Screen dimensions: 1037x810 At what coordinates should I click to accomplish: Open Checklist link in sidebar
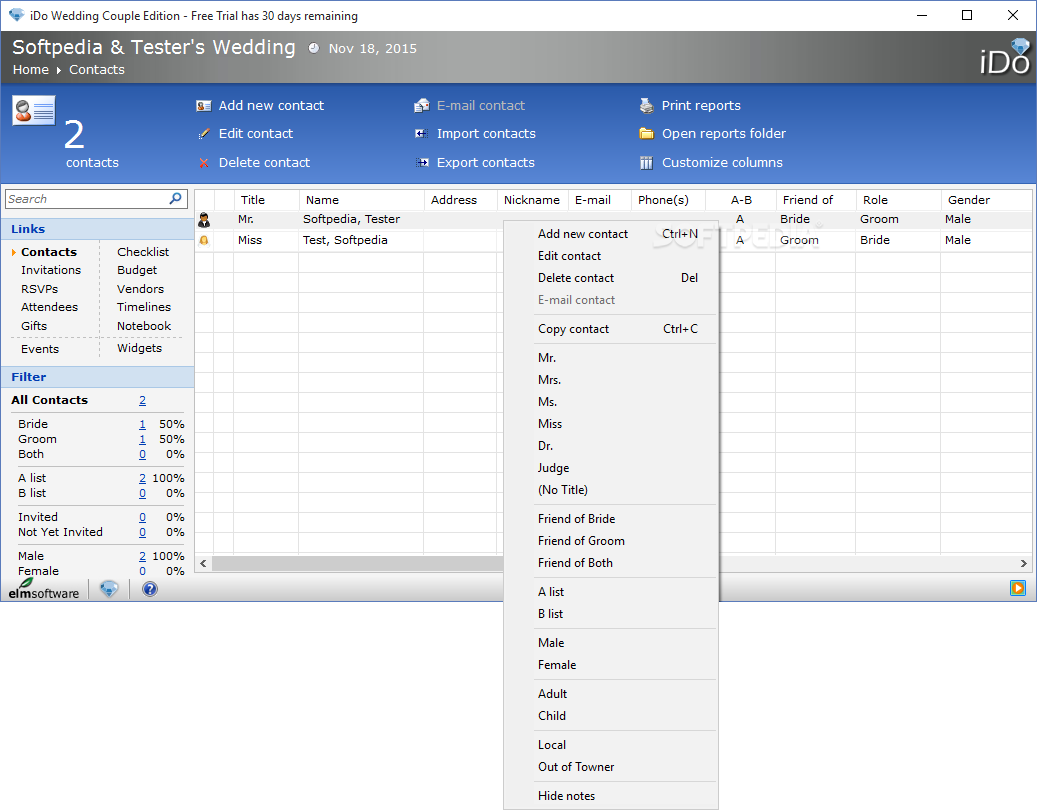pyautogui.click(x=143, y=252)
